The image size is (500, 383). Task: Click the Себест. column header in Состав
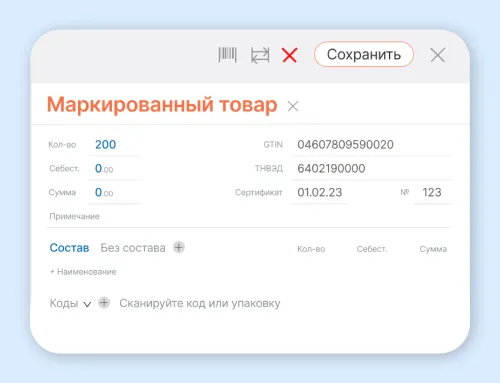[372, 249]
